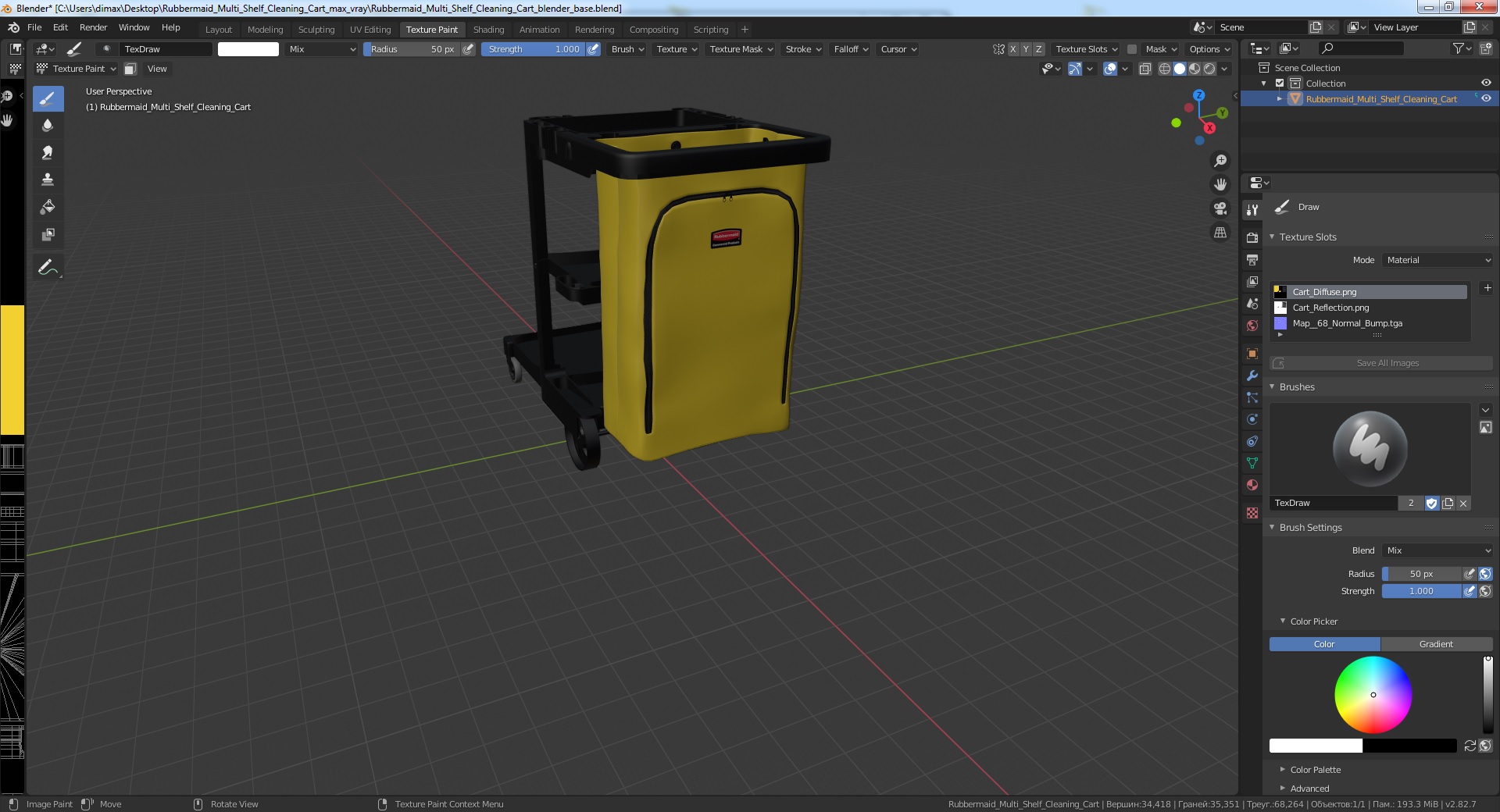Open the Modifiers properties tab
This screenshot has height=812, width=1500.
(x=1252, y=375)
